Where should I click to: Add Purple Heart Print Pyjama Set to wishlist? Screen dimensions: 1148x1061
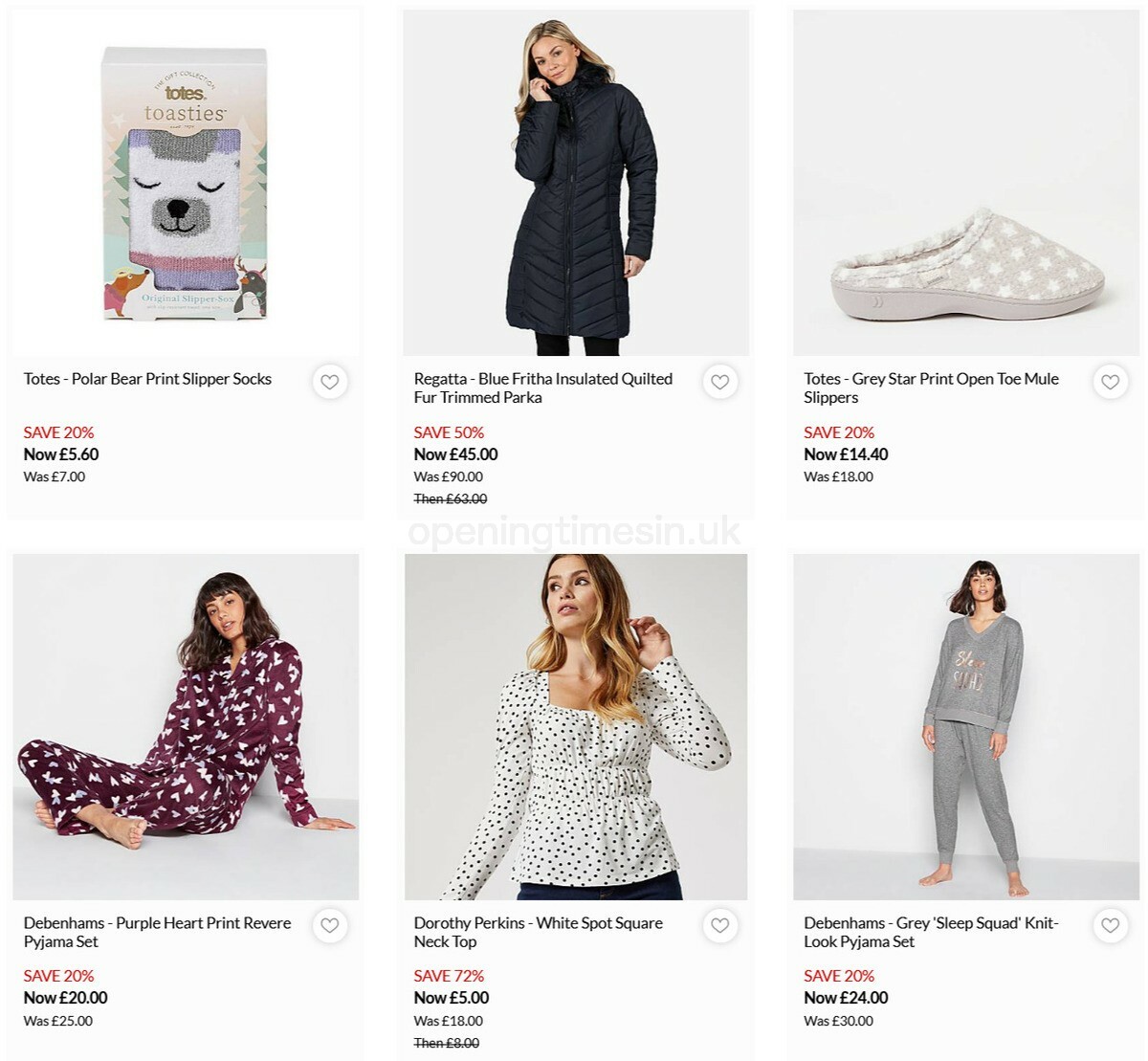(x=330, y=926)
